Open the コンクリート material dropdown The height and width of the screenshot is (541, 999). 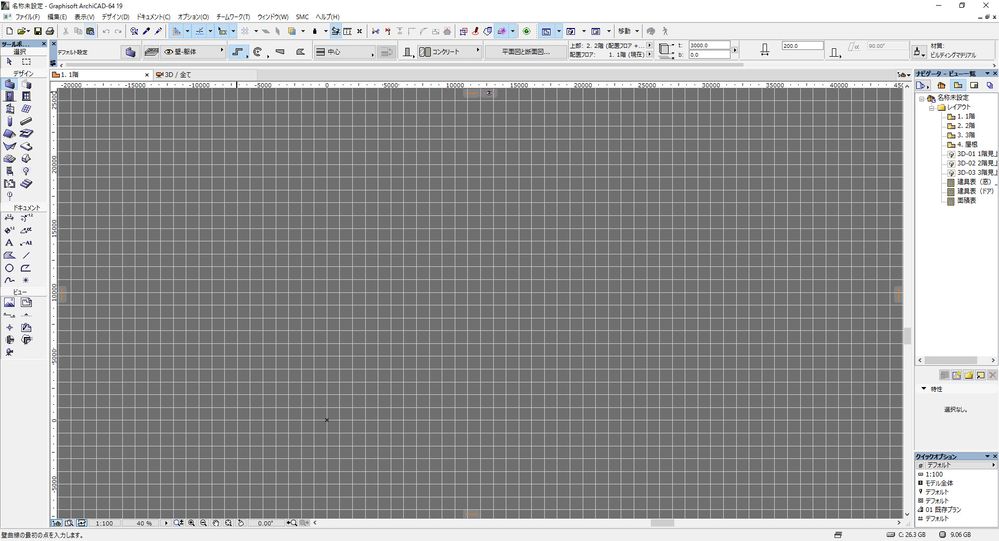(x=449, y=52)
